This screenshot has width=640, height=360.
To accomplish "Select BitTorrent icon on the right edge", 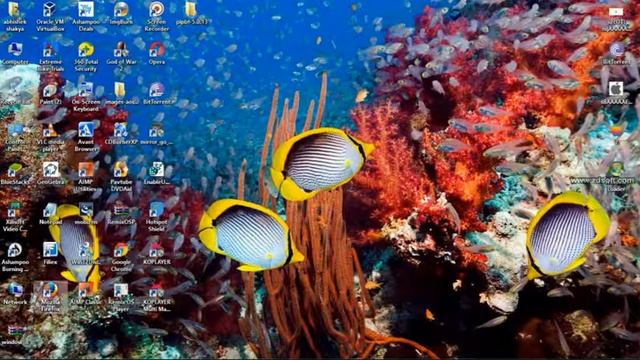I will click(616, 50).
